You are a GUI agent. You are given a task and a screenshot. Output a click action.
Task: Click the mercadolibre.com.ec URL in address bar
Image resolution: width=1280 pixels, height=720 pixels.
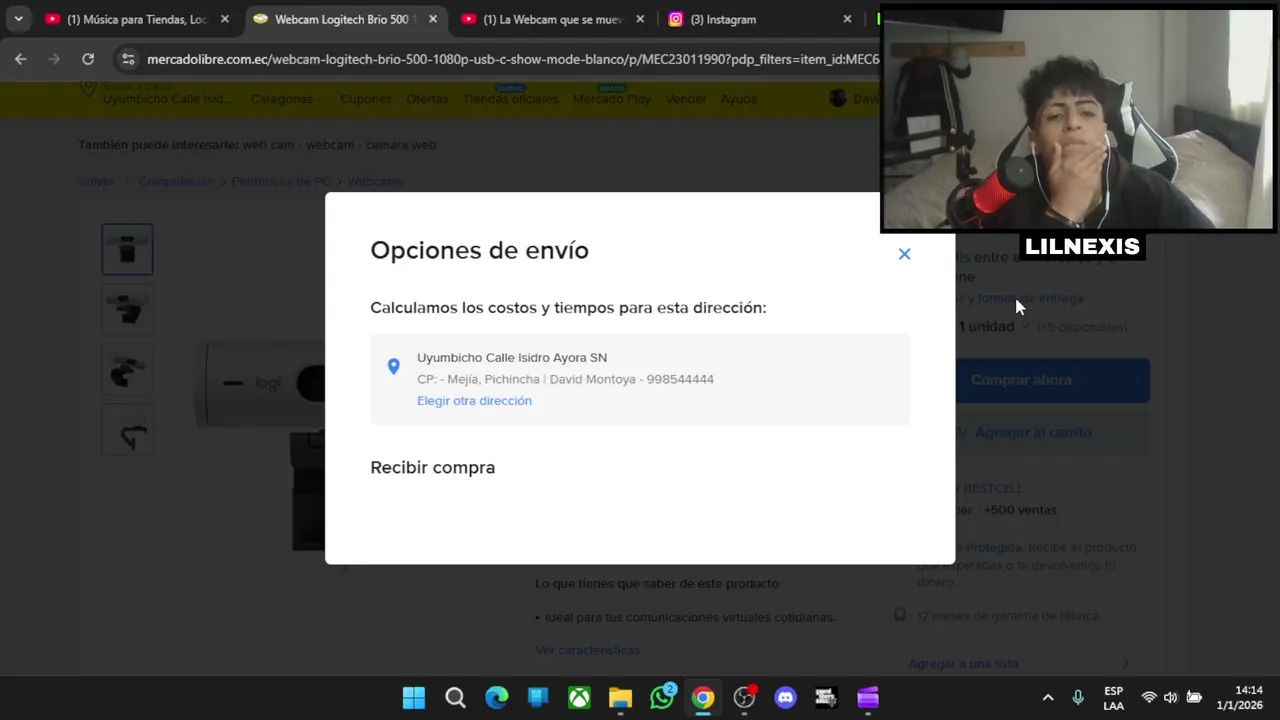point(513,59)
